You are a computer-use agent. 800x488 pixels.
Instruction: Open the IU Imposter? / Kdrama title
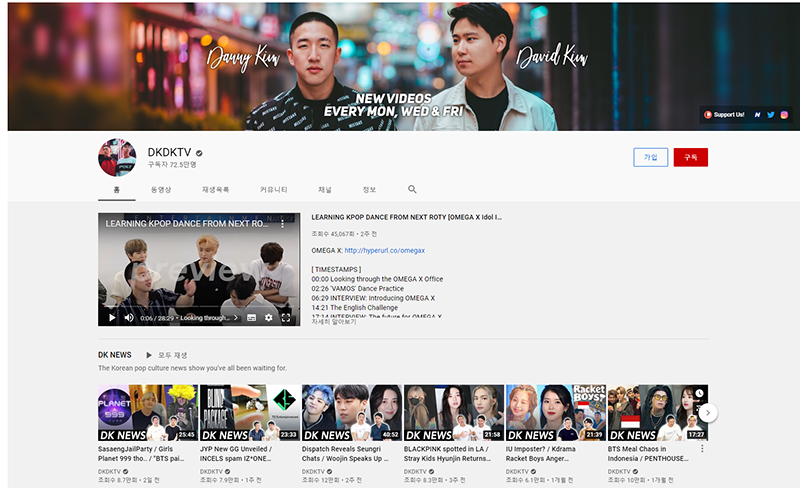[x=541, y=454]
